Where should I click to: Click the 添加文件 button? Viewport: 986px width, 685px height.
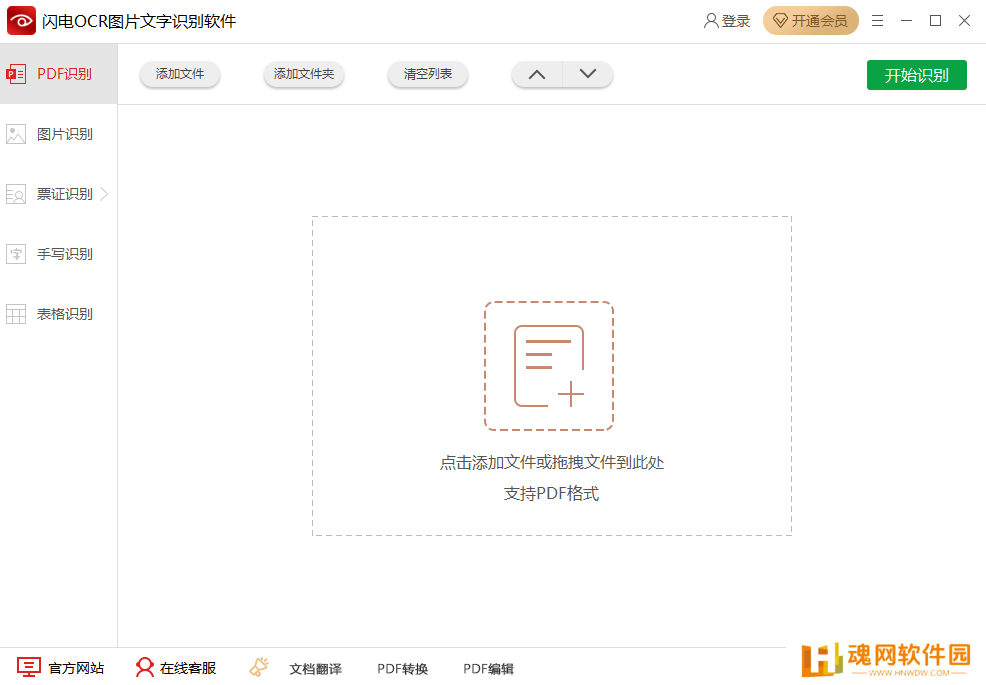tap(180, 74)
